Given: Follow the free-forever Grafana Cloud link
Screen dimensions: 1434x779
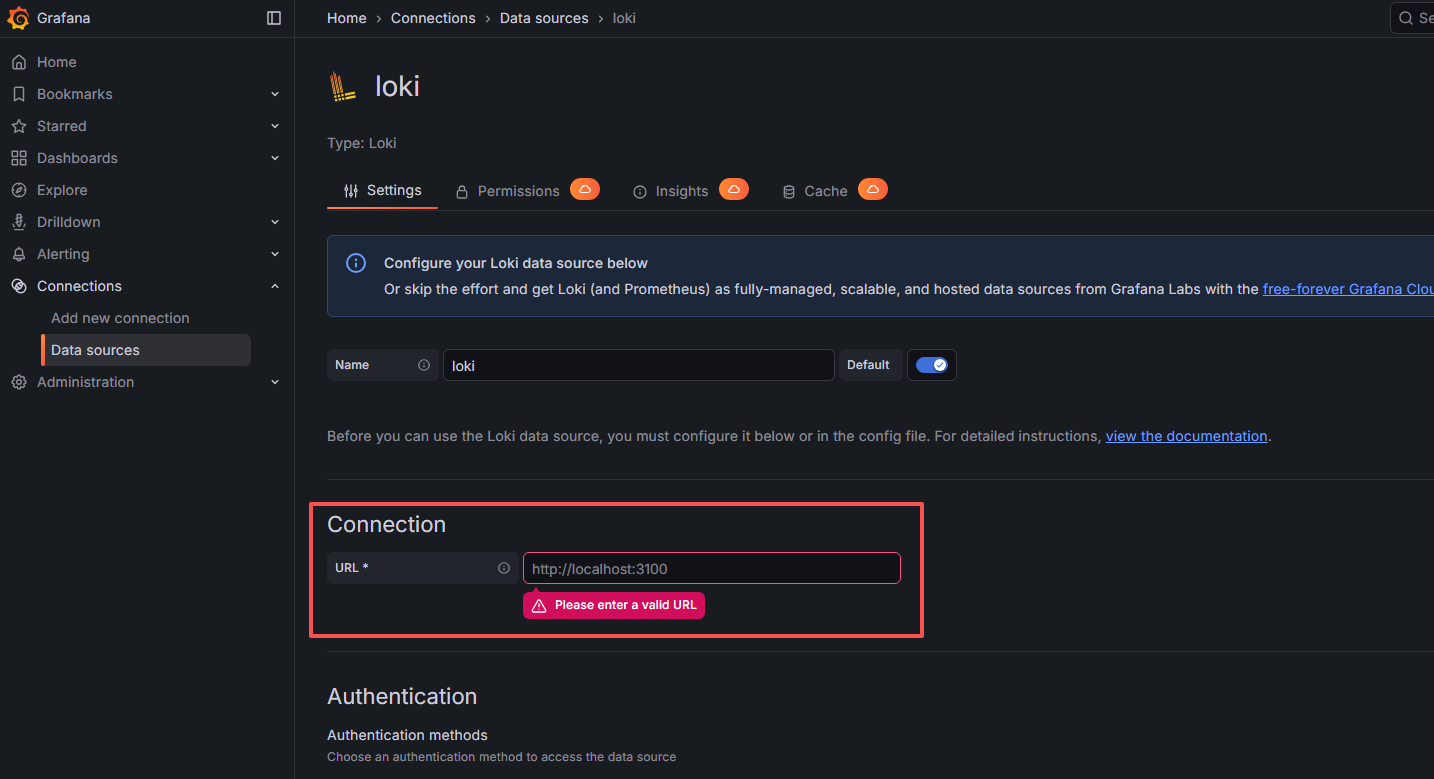Looking at the screenshot, I should [1347, 289].
